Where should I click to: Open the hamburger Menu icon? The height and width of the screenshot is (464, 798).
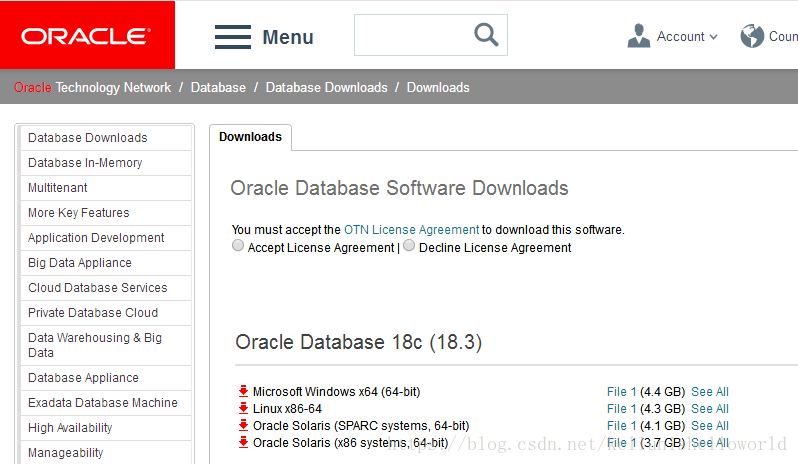tap(233, 37)
